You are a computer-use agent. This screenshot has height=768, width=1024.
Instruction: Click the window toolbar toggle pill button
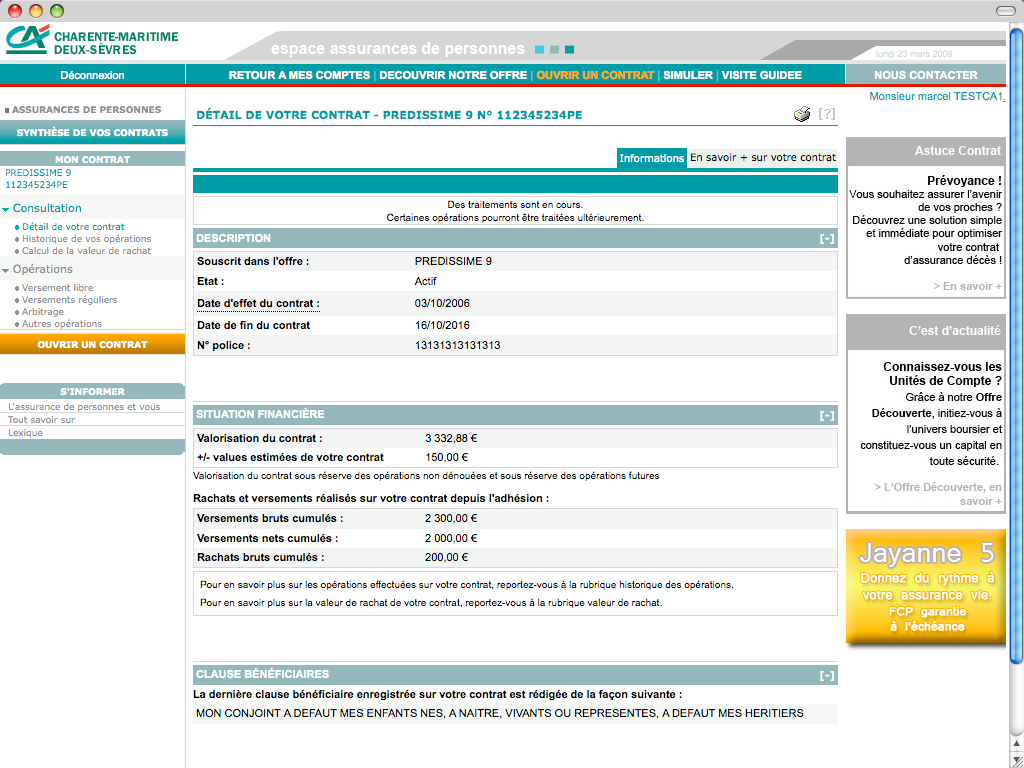click(x=1006, y=11)
